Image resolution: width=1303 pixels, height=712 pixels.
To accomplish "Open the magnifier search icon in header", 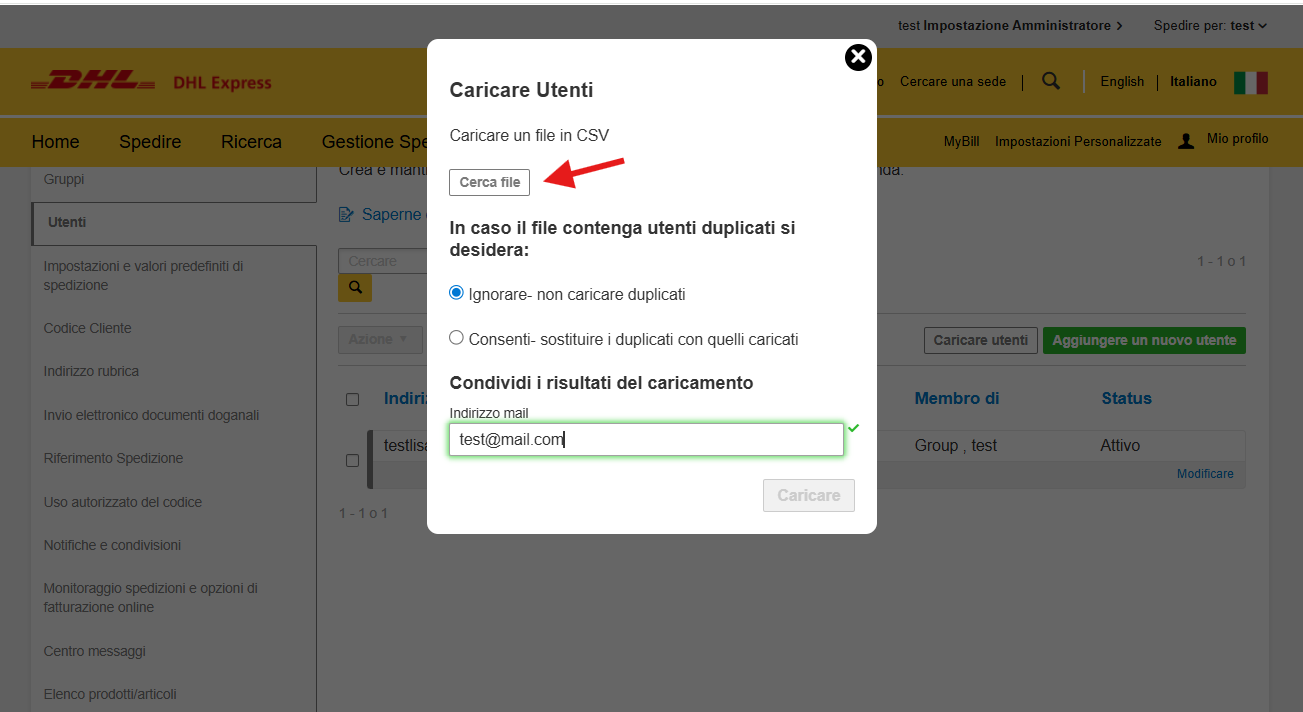I will [x=1050, y=81].
